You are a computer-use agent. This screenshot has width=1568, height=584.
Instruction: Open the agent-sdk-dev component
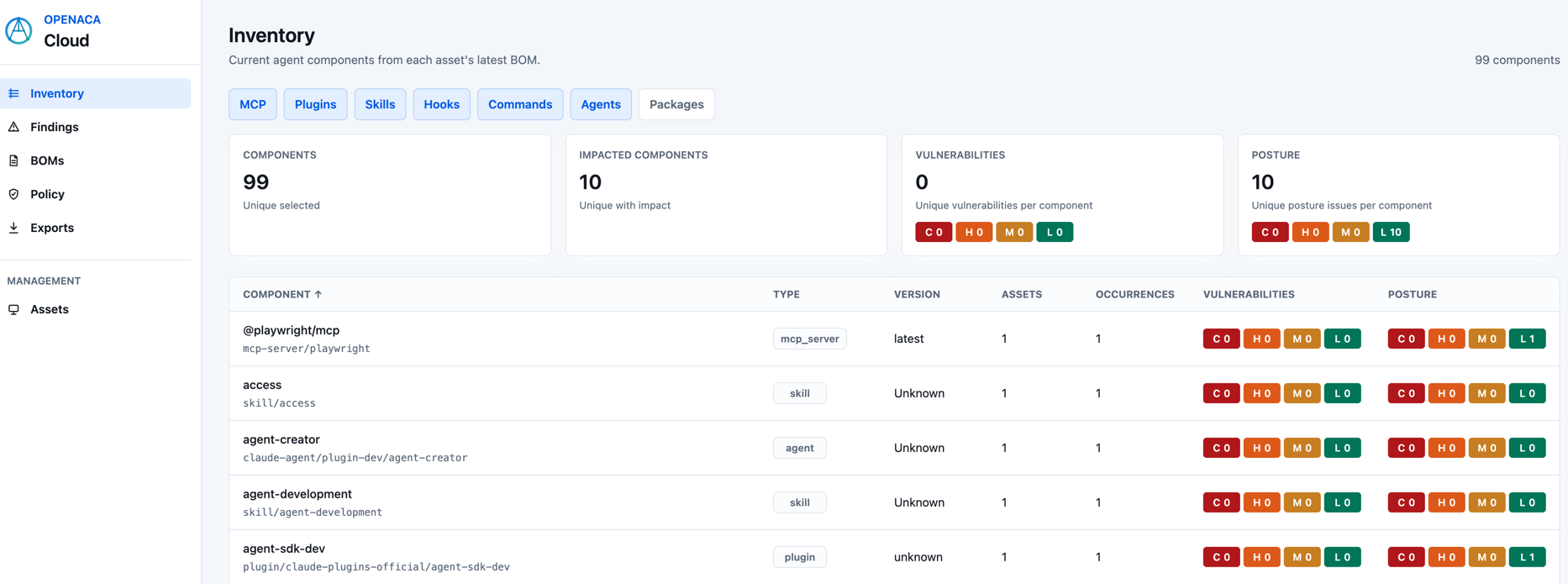894,556
